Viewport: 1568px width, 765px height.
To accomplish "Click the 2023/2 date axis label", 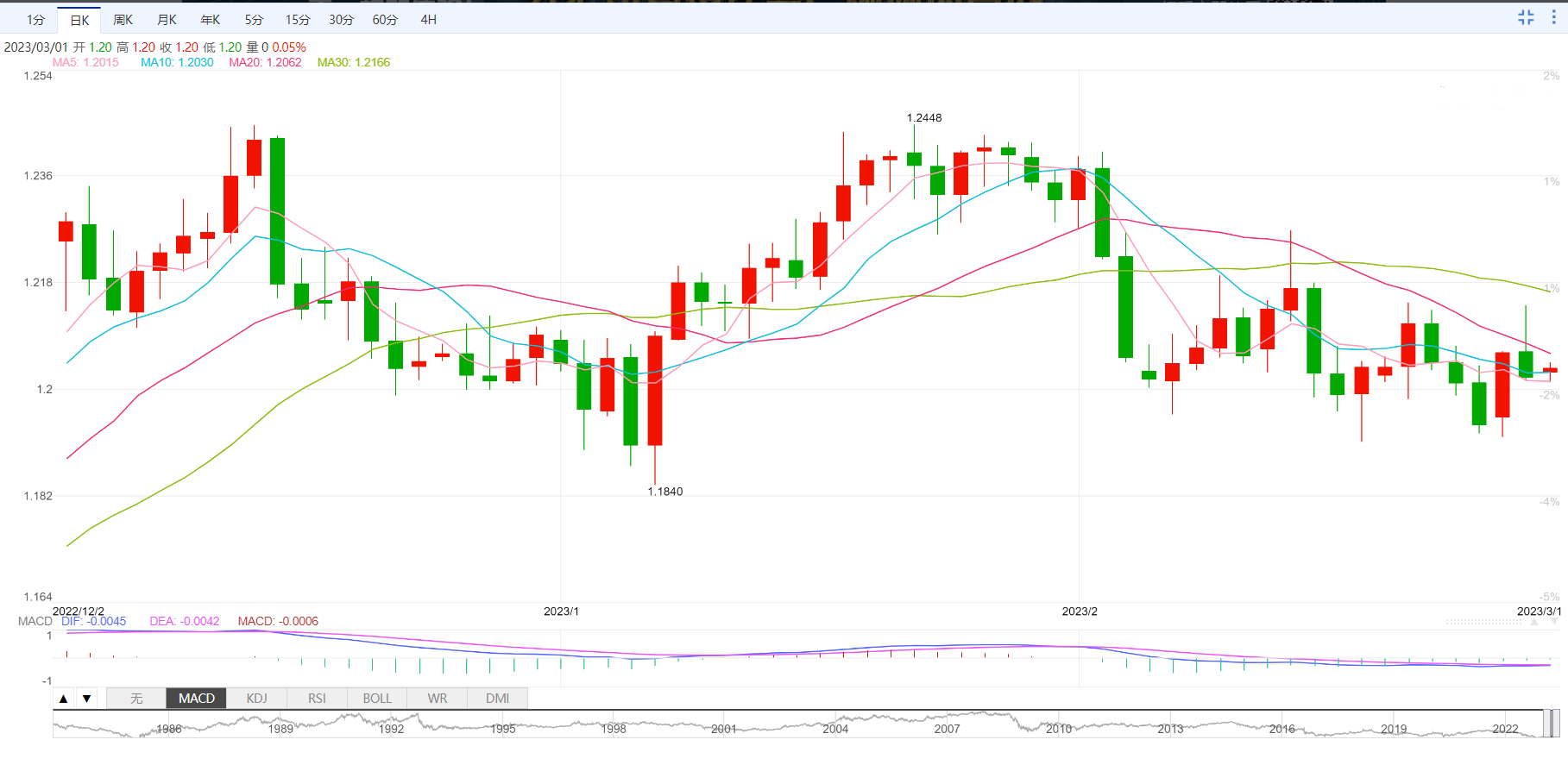I will (x=1080, y=611).
